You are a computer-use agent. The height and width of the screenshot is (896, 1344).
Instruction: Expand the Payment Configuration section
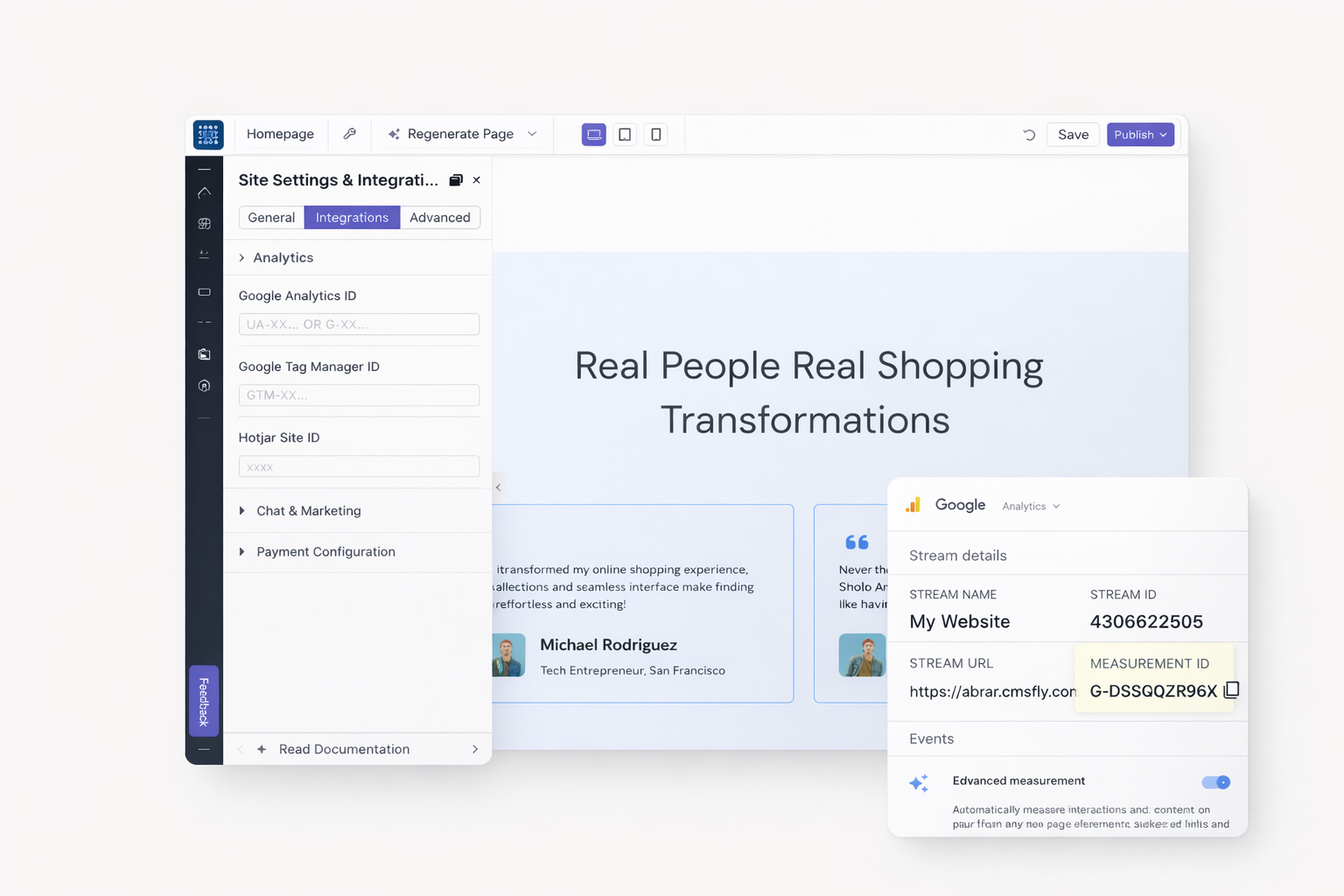coord(325,552)
